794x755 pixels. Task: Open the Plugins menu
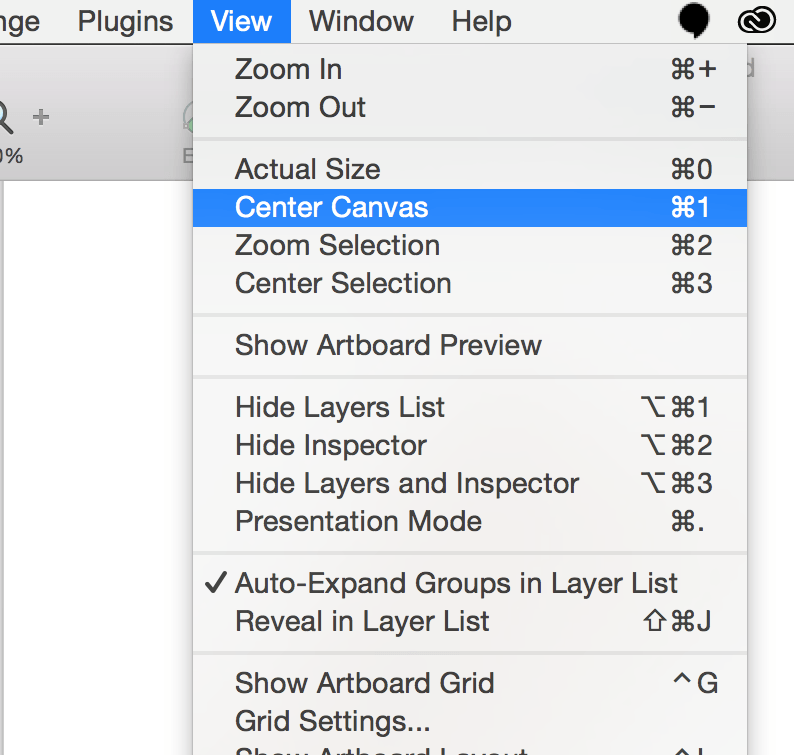click(125, 21)
